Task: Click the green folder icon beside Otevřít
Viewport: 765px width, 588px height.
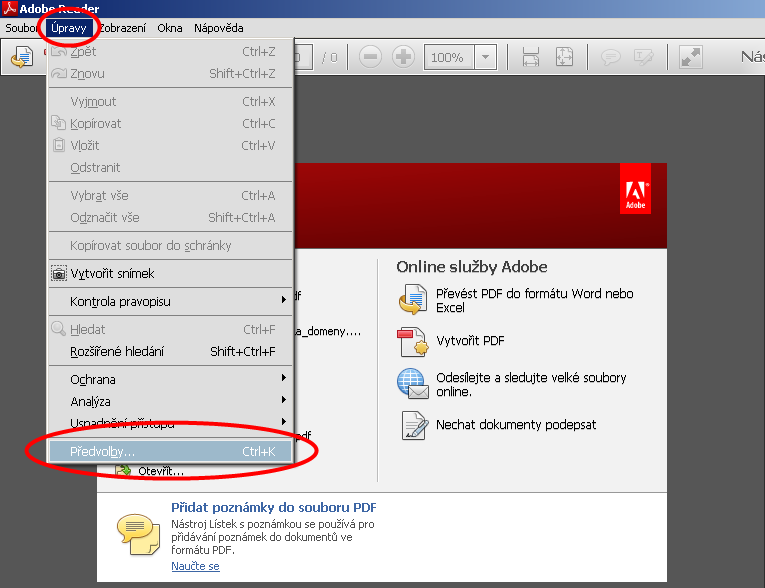Action: 123,470
